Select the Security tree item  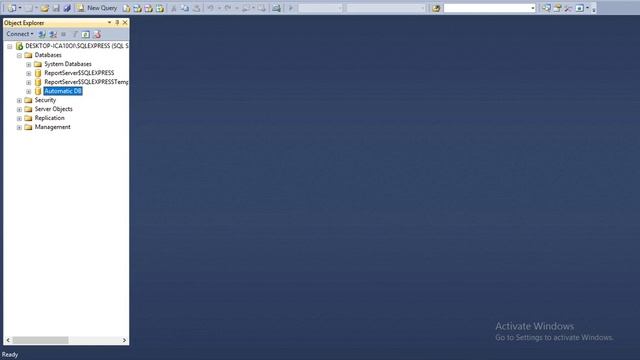pos(45,100)
